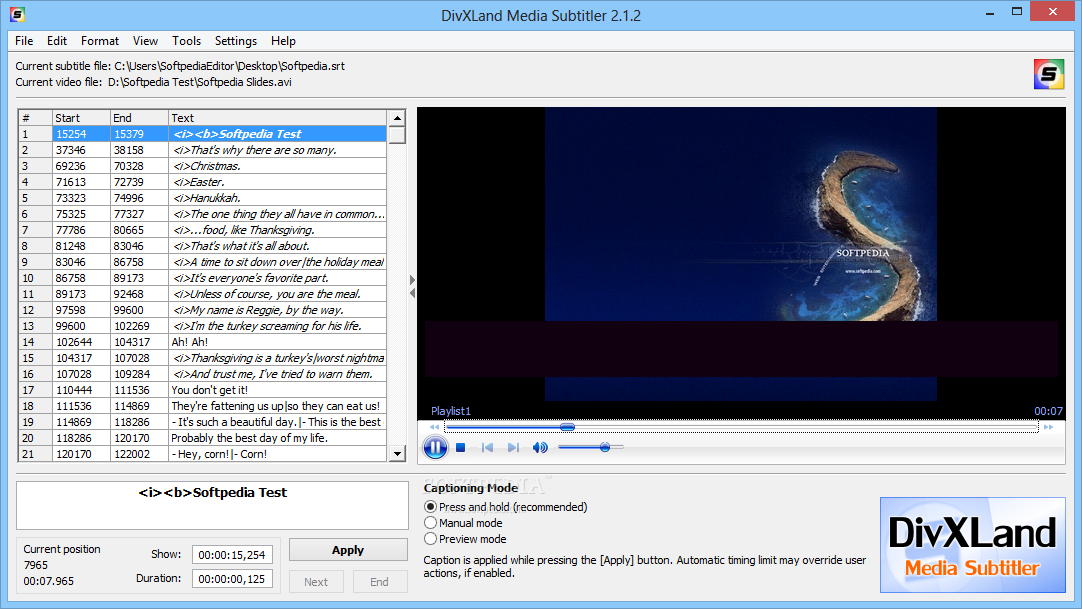This screenshot has width=1082, height=609.
Task: Select Manual mode radio button
Action: point(431,523)
